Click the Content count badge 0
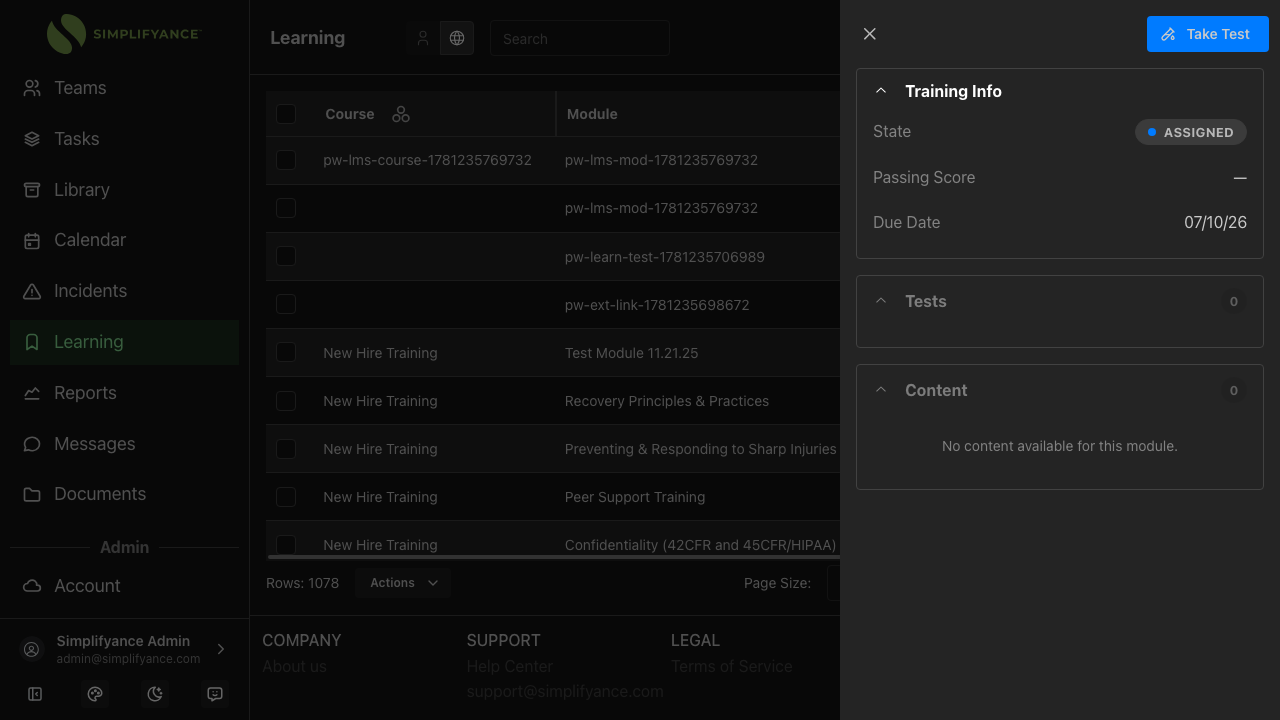Screen dimensions: 1280x720 click(x=1233, y=390)
